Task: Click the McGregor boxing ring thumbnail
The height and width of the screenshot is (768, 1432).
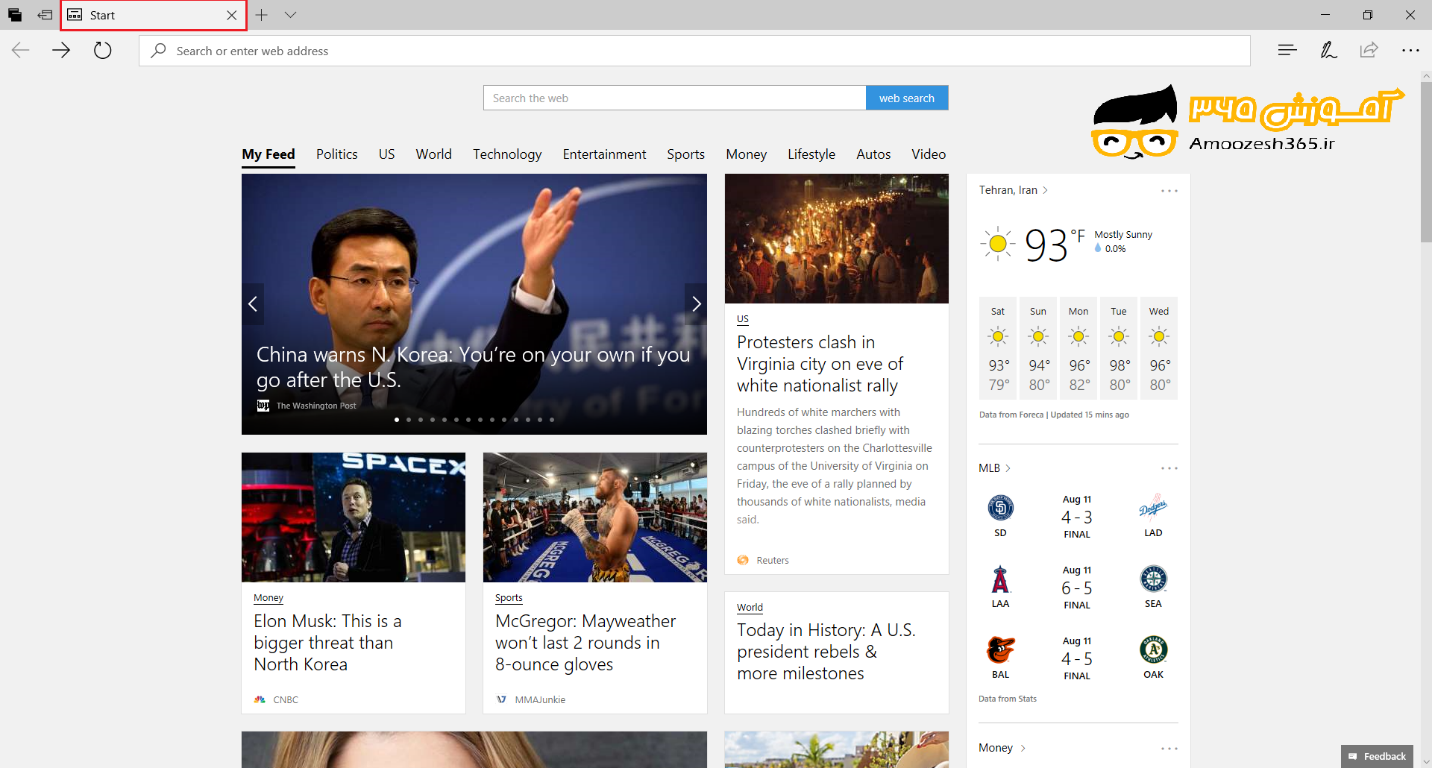Action: 595,517
